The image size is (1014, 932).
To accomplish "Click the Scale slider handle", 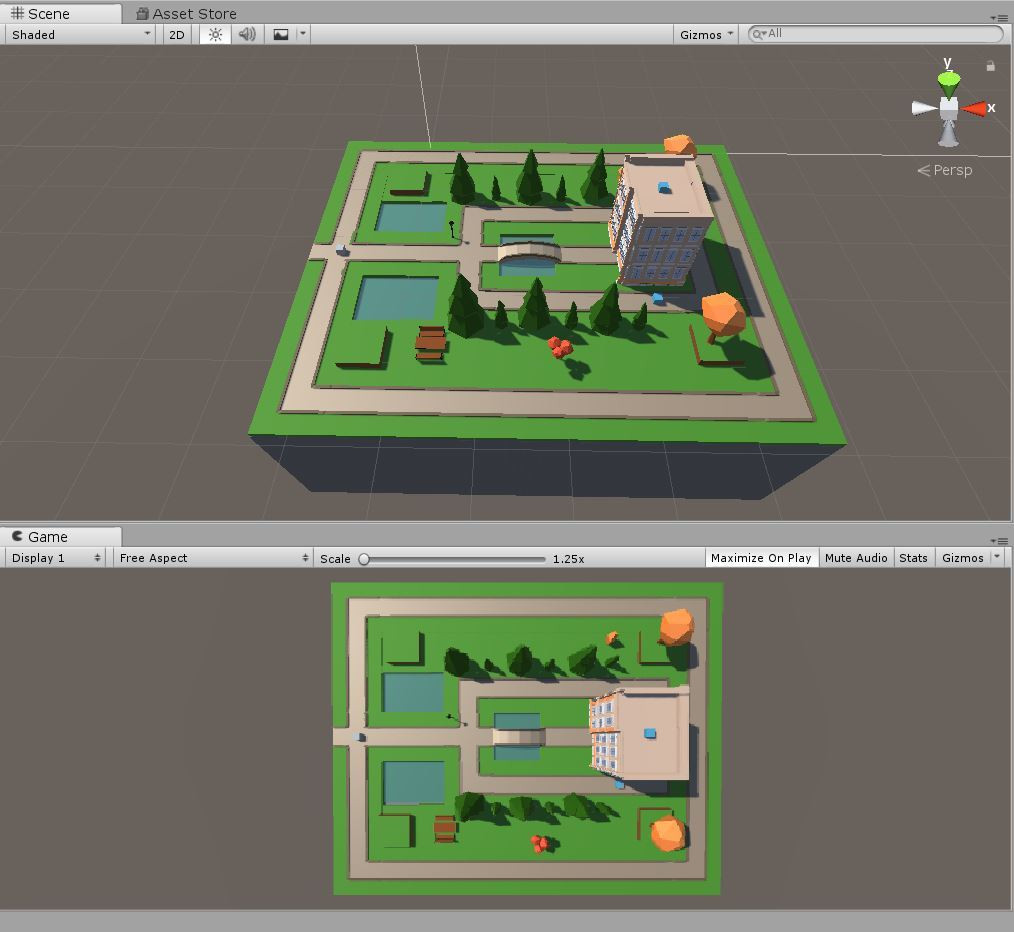I will [364, 559].
